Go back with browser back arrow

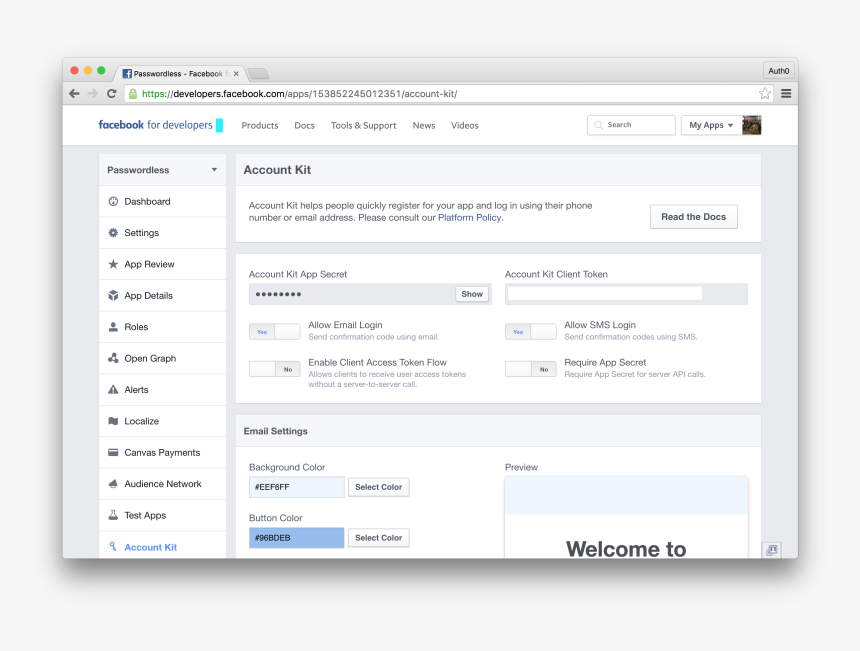click(x=74, y=94)
